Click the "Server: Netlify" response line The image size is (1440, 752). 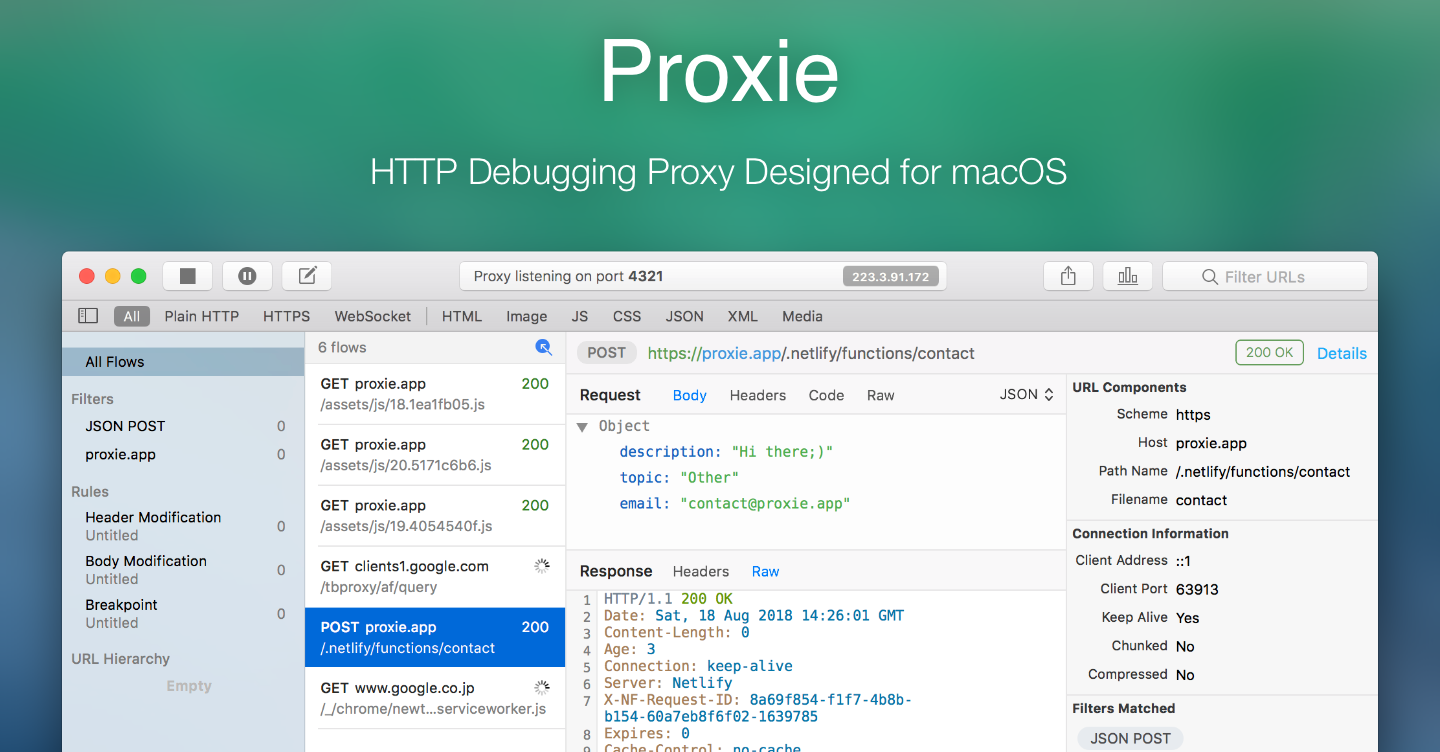point(668,683)
